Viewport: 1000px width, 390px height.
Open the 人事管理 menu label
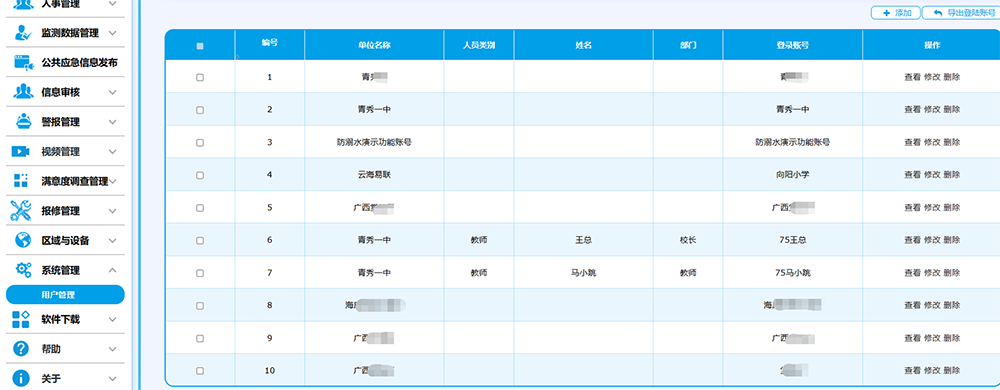pos(61,4)
